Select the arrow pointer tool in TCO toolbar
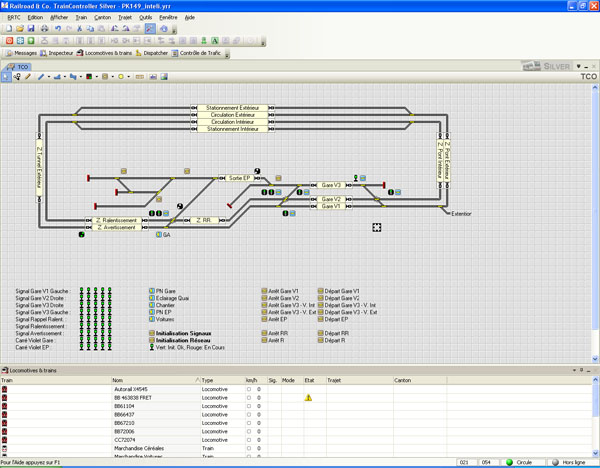Viewport: 600px width, 468px height. click(7, 76)
